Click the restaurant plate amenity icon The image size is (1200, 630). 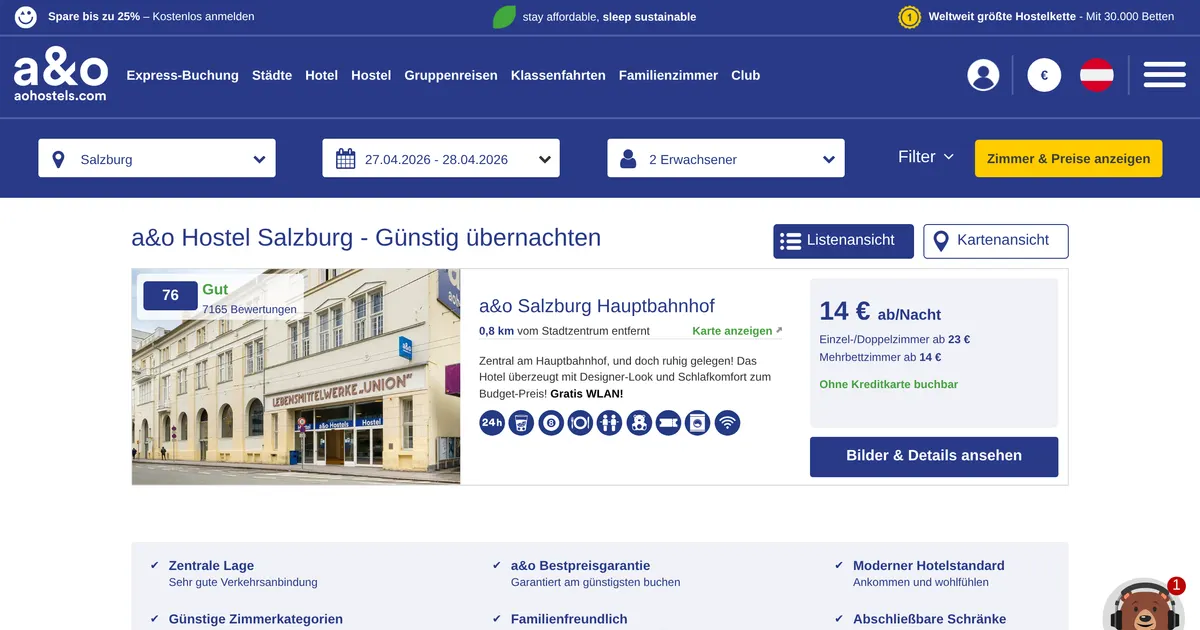[x=580, y=423]
